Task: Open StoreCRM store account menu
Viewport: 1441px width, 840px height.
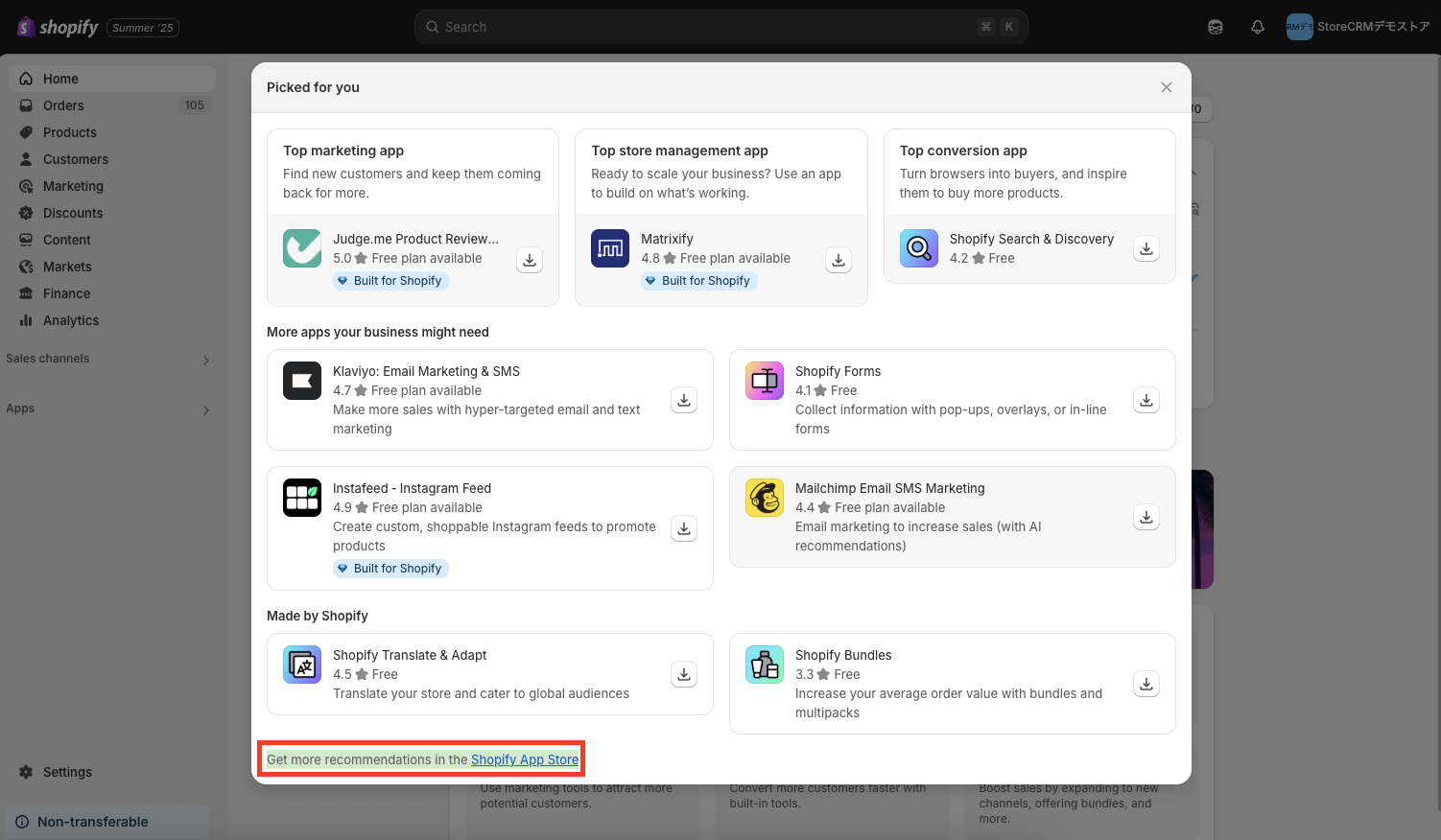Action: tap(1358, 27)
